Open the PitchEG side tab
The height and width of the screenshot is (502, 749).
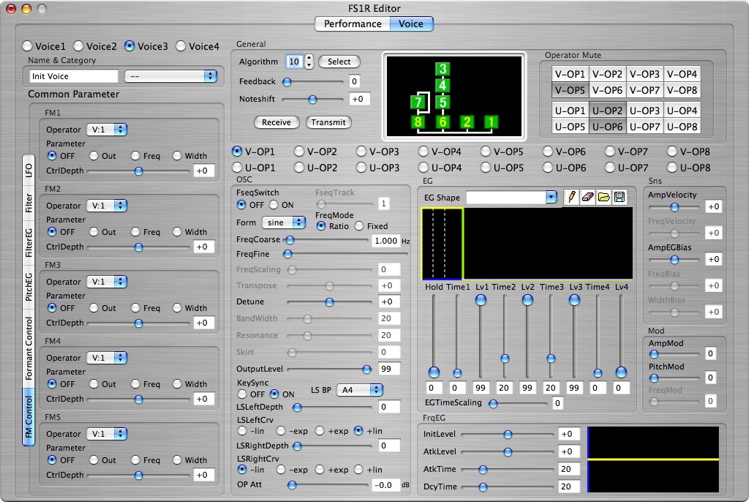(29, 287)
